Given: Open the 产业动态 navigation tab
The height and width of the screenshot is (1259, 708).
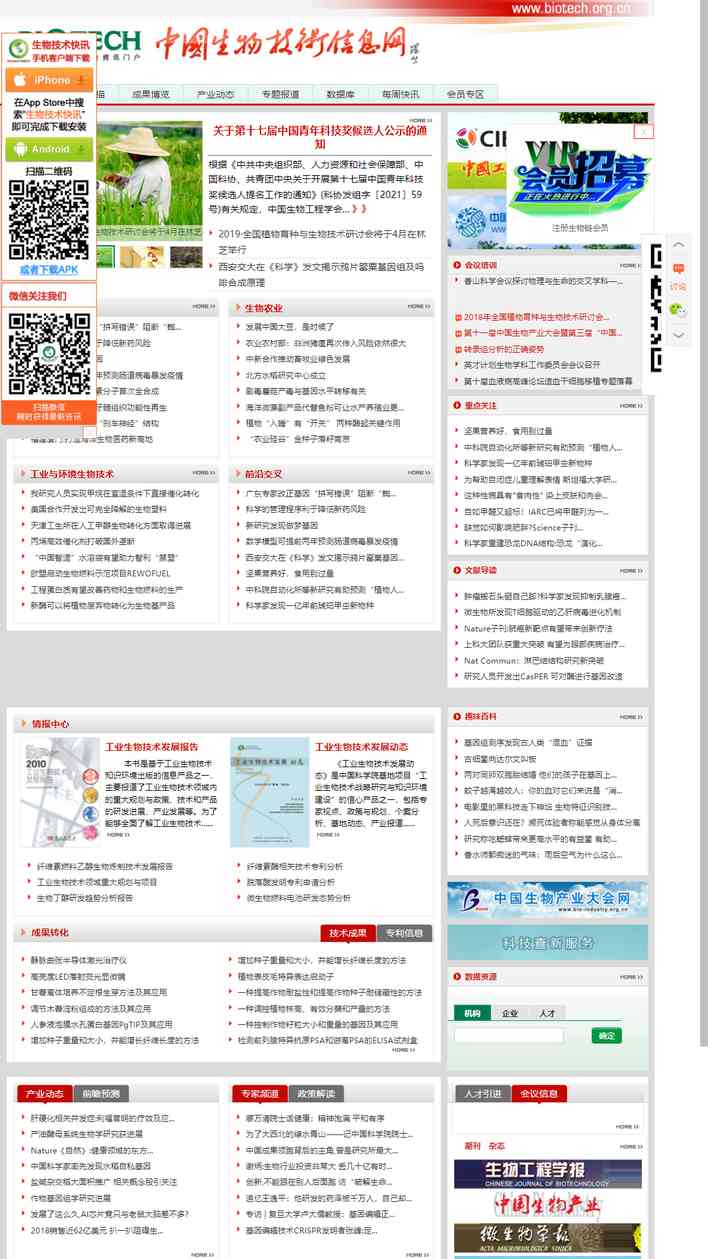Looking at the screenshot, I should coord(215,95).
